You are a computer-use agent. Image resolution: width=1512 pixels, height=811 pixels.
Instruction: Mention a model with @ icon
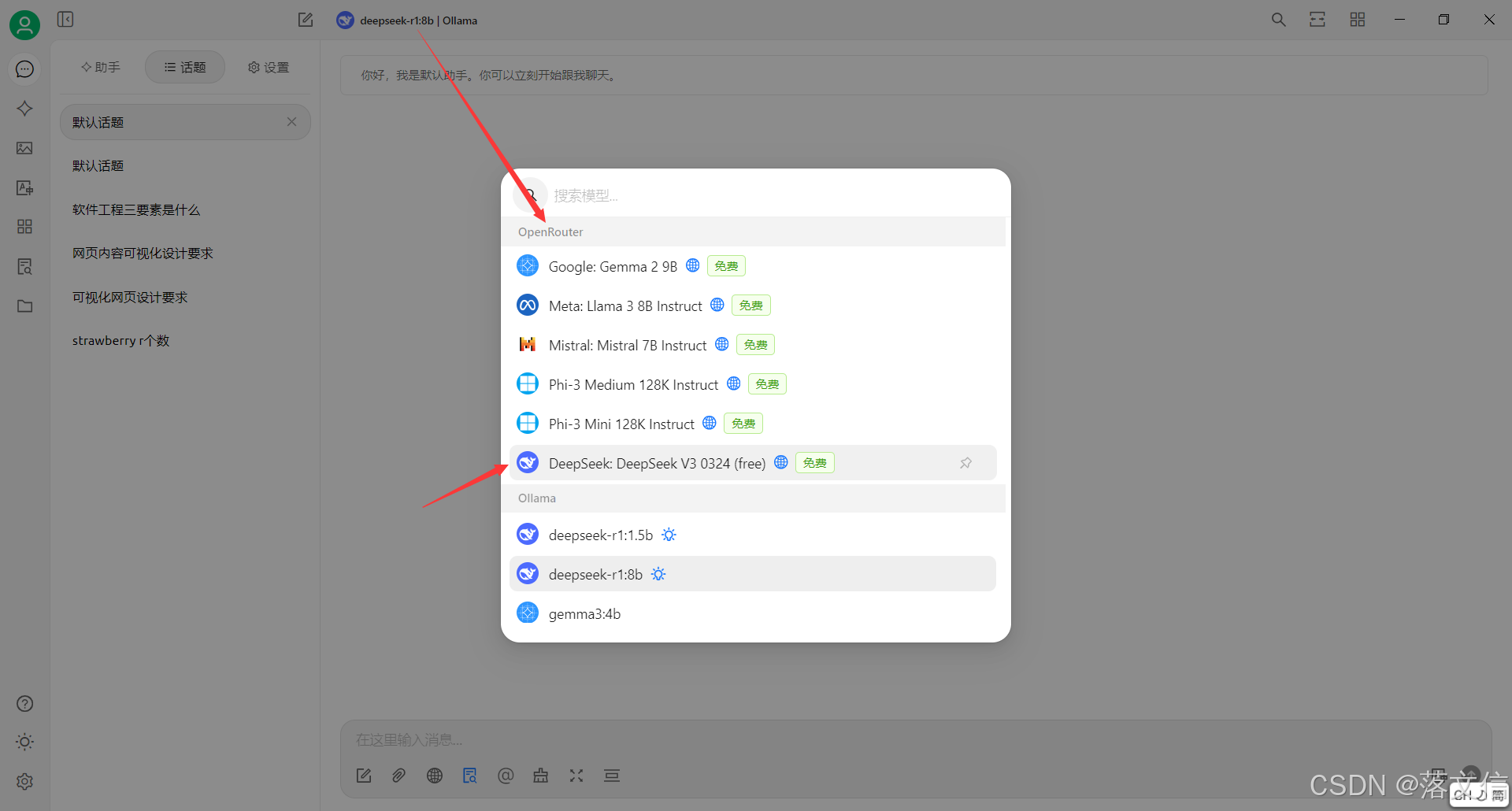(x=506, y=776)
